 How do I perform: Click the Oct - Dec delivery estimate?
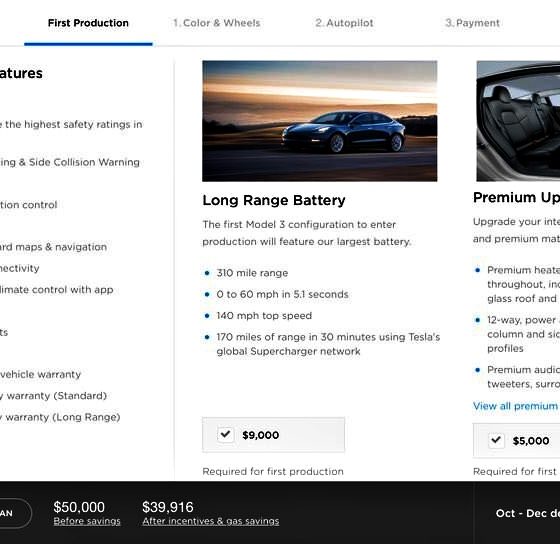(528, 513)
